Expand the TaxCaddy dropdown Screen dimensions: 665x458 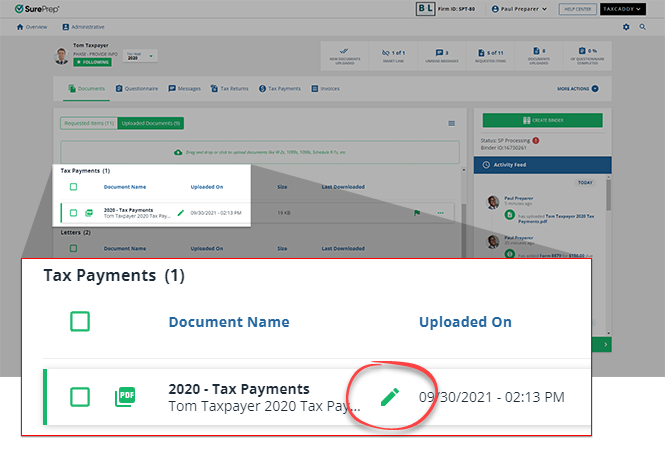623,9
